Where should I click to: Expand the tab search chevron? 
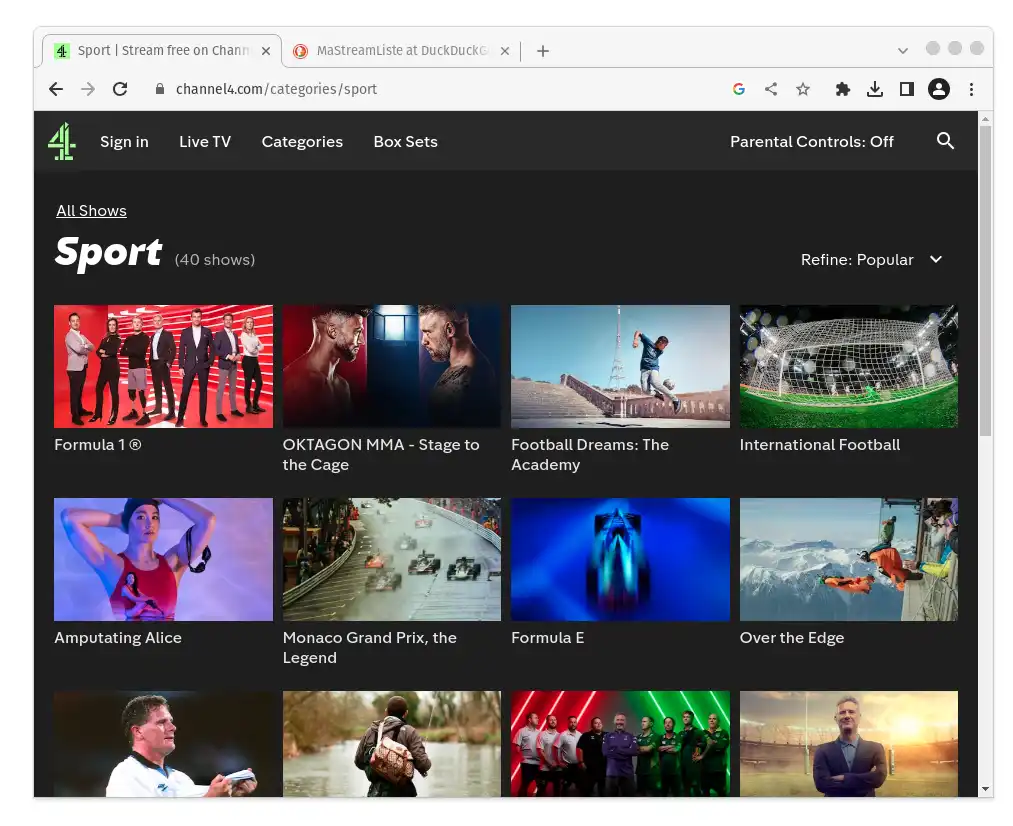pyautogui.click(x=903, y=51)
